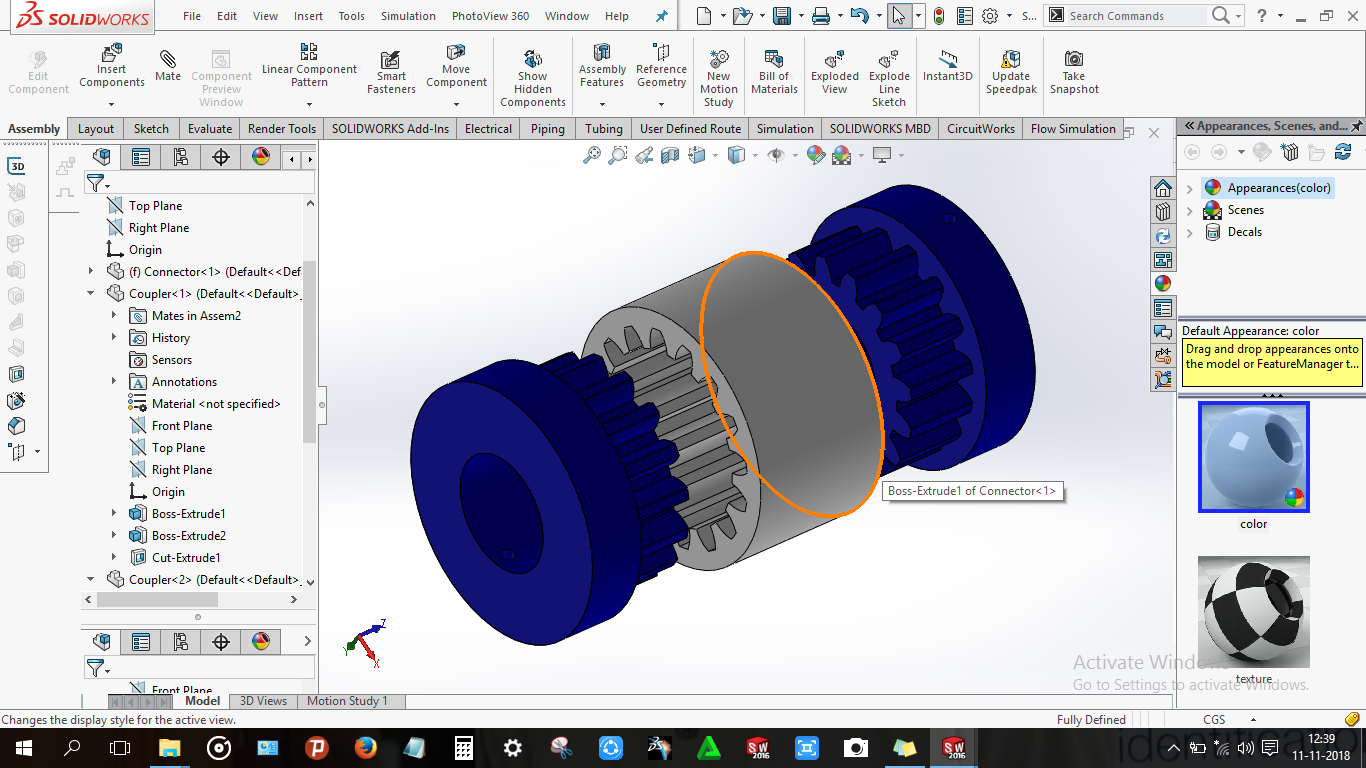
Task: Expand the Scenes folder
Action: pos(1190,210)
